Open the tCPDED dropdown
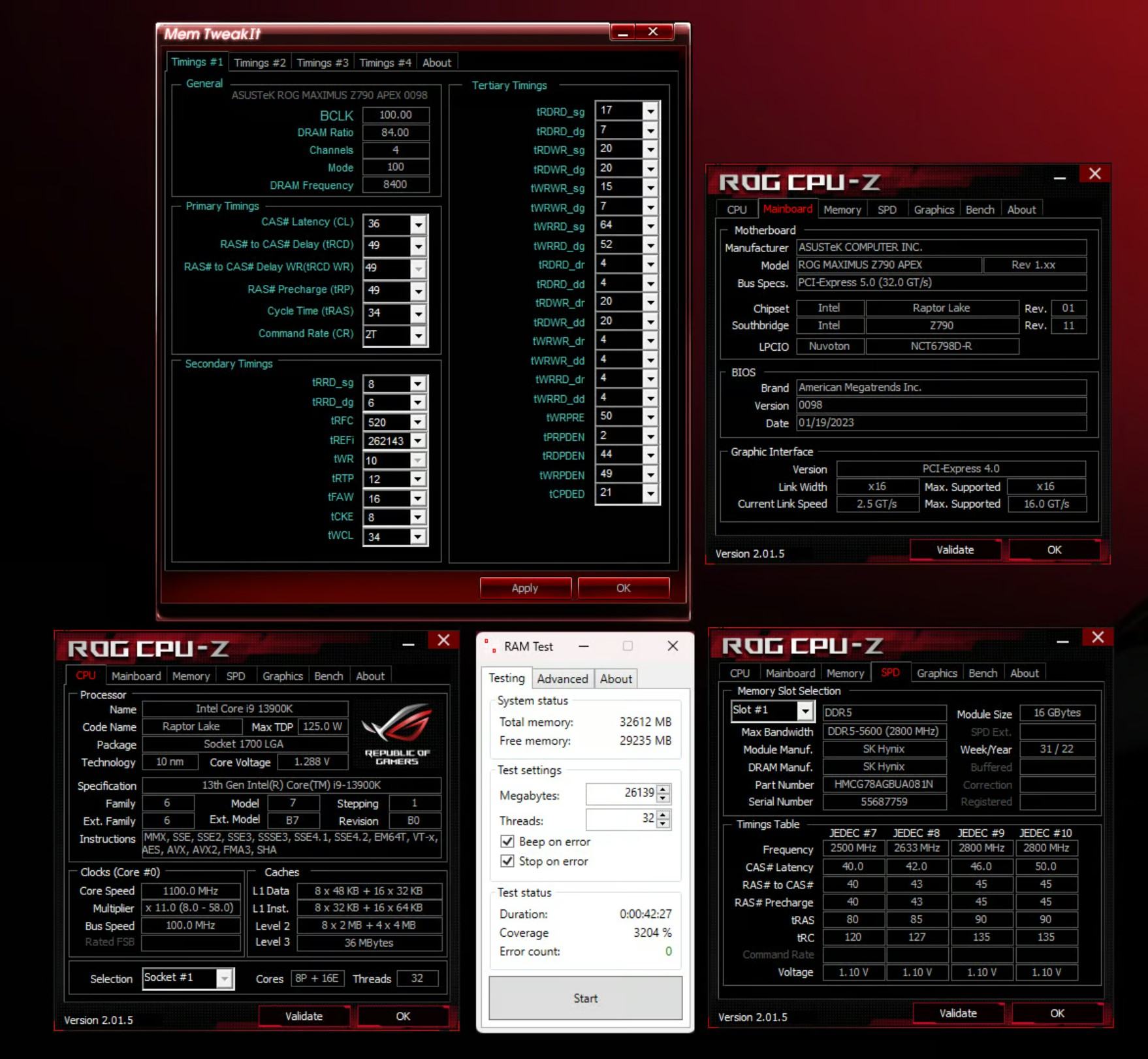The image size is (1148, 1059). click(650, 494)
